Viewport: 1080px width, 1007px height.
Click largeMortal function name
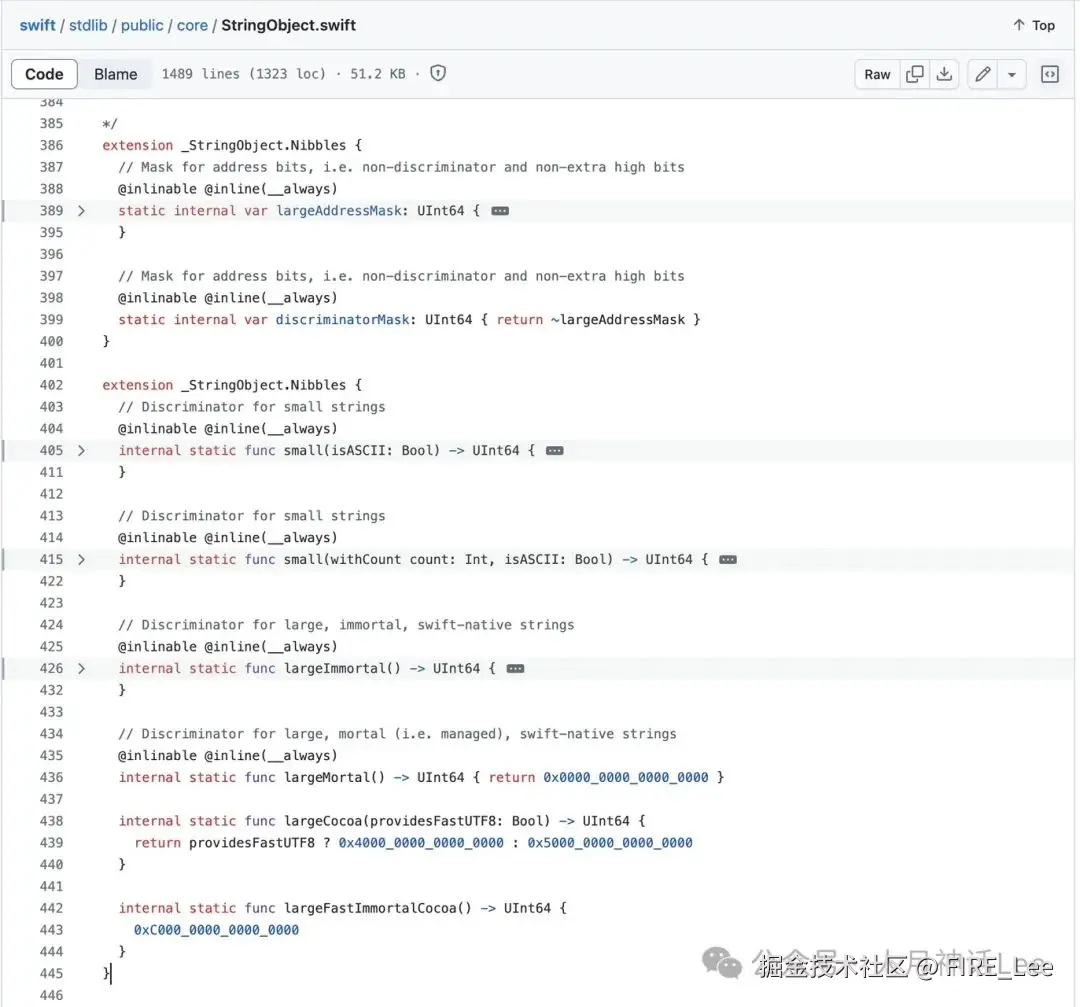pyautogui.click(x=326, y=777)
